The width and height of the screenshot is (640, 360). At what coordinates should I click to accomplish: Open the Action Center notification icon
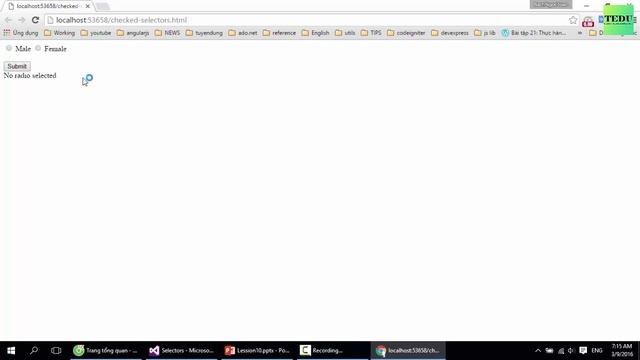[583, 351]
